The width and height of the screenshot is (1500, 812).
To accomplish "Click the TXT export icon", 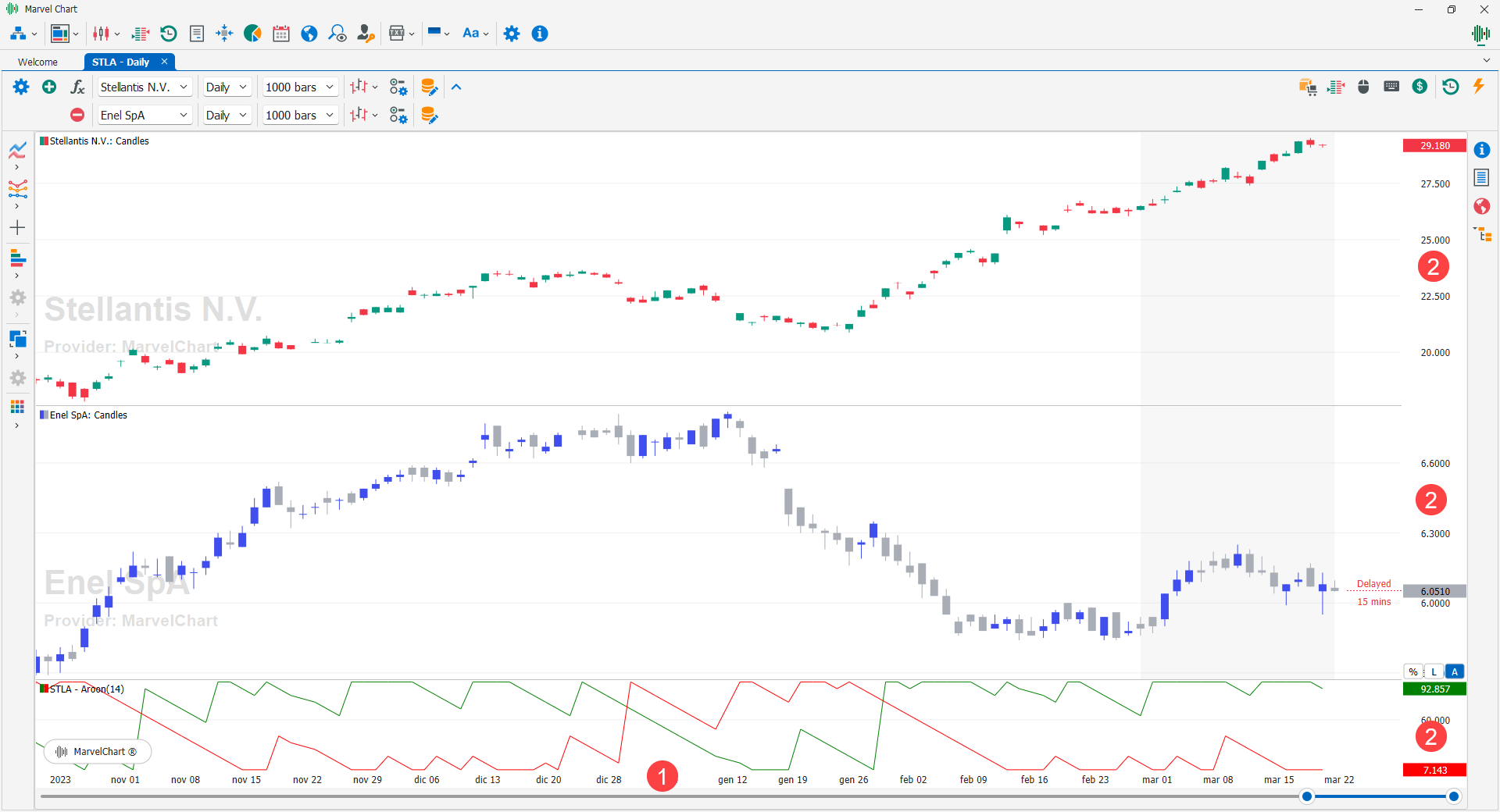I will (397, 34).
